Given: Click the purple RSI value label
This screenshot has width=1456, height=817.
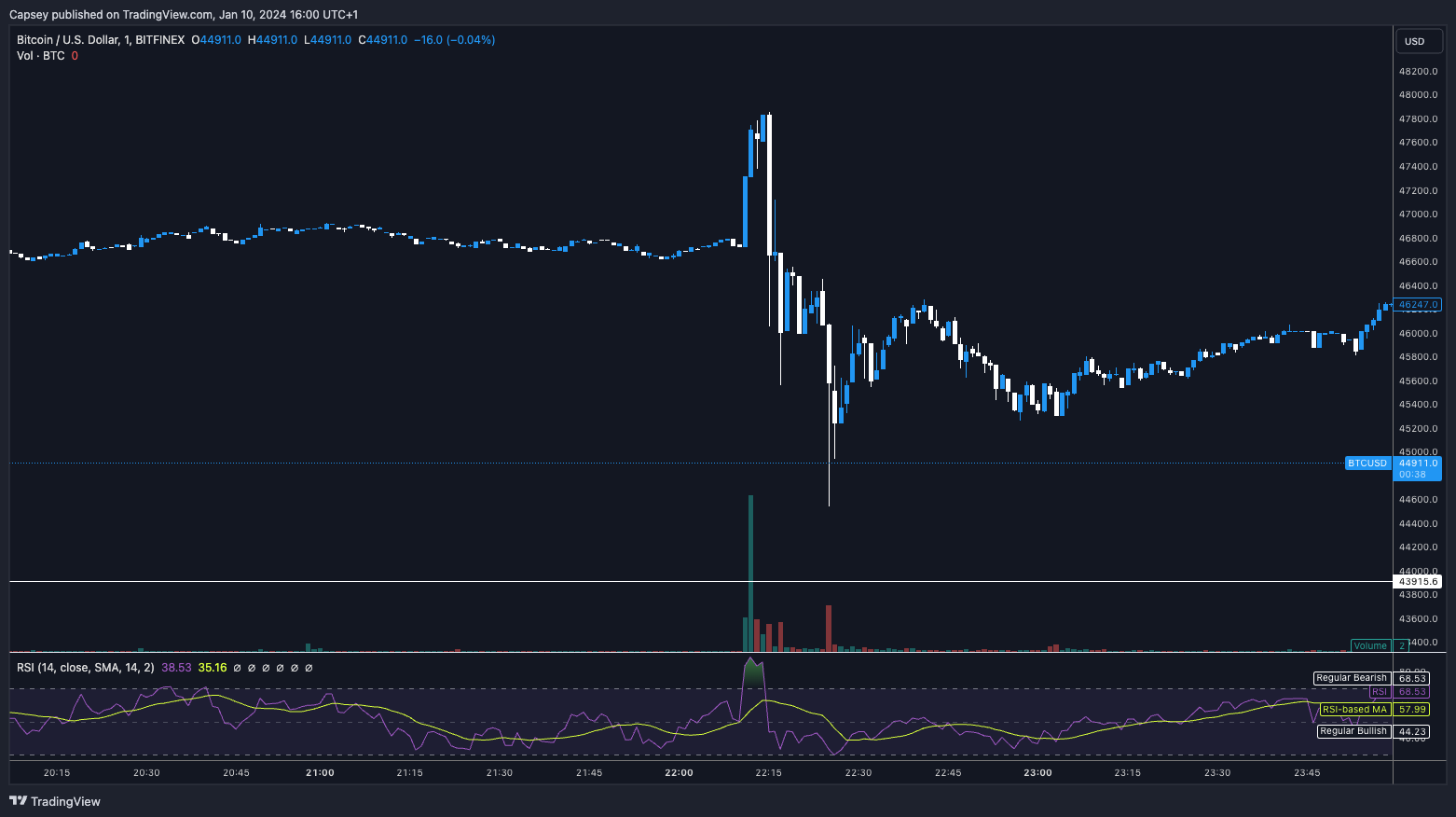Looking at the screenshot, I should (1379, 692).
